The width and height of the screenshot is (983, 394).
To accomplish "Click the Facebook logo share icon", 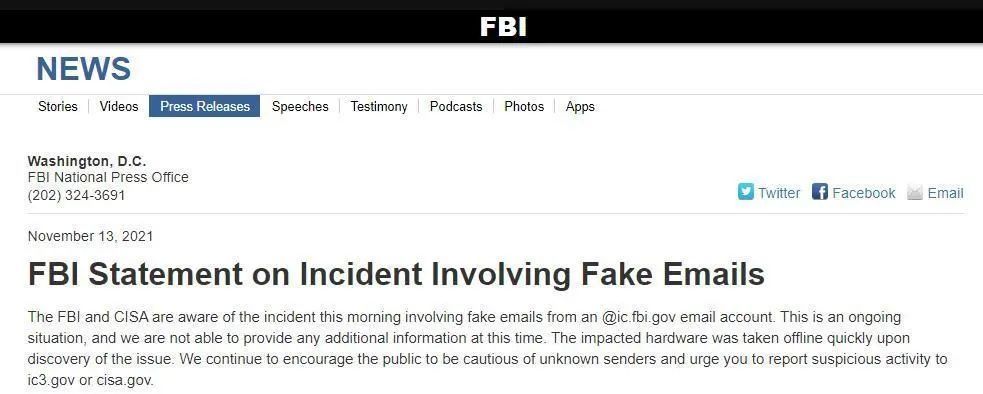I will tap(819, 192).
